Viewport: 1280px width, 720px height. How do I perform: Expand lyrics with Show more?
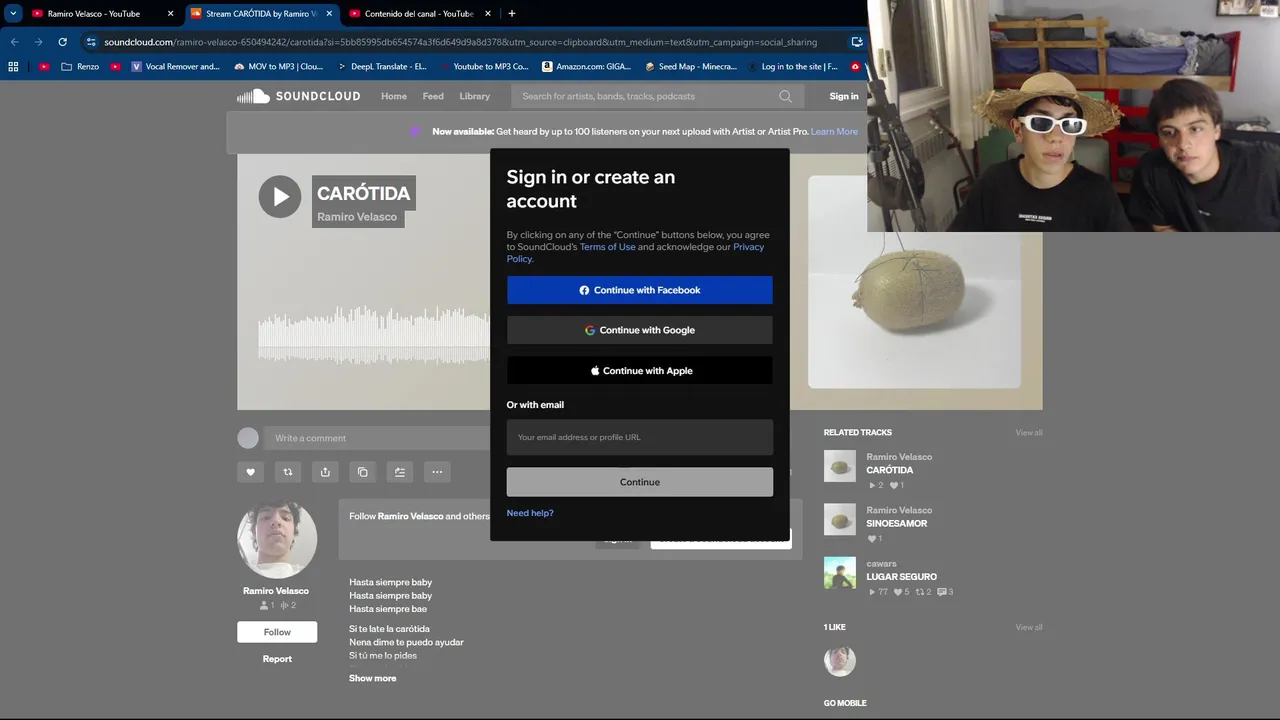pyautogui.click(x=373, y=678)
